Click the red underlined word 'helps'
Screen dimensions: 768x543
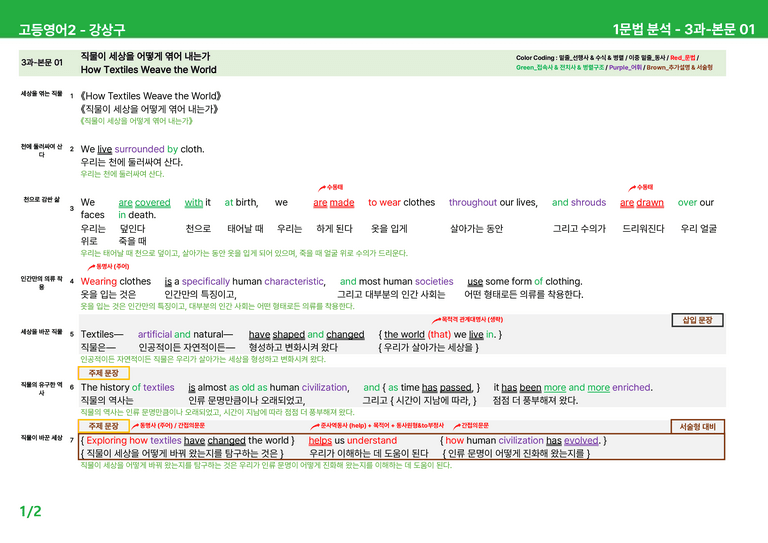pos(320,441)
